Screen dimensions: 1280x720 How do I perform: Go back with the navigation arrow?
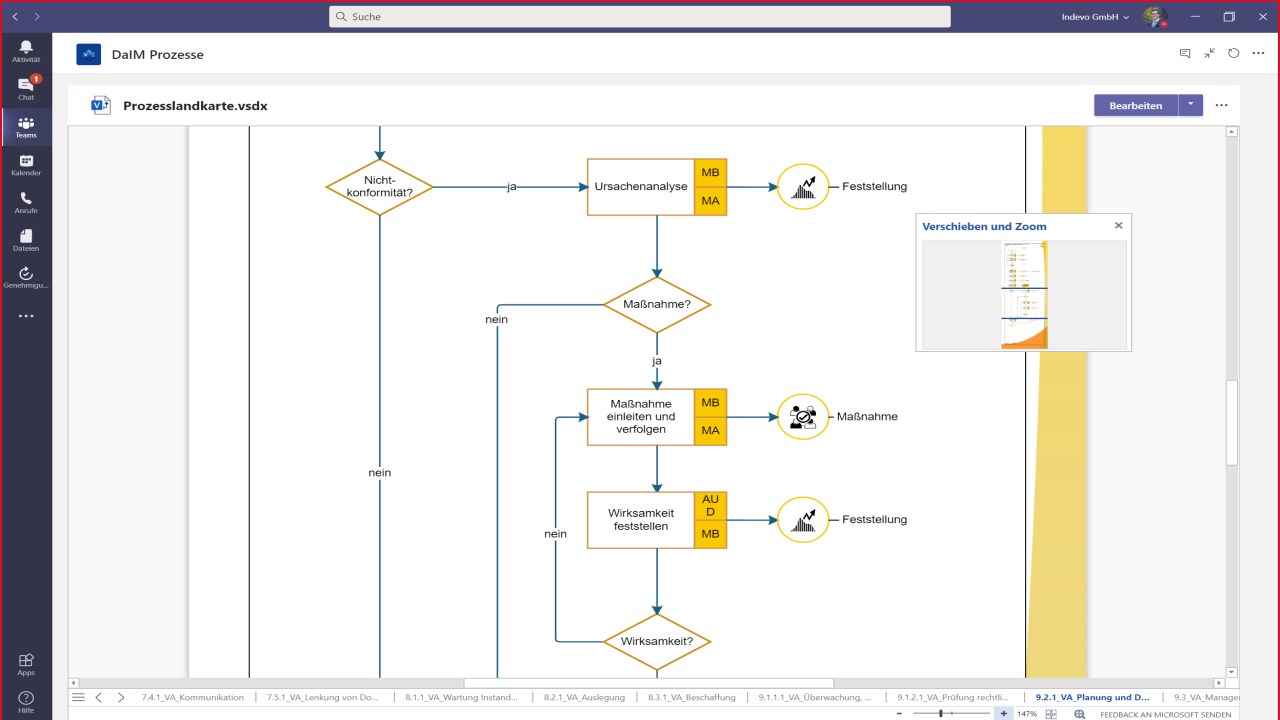(15, 17)
